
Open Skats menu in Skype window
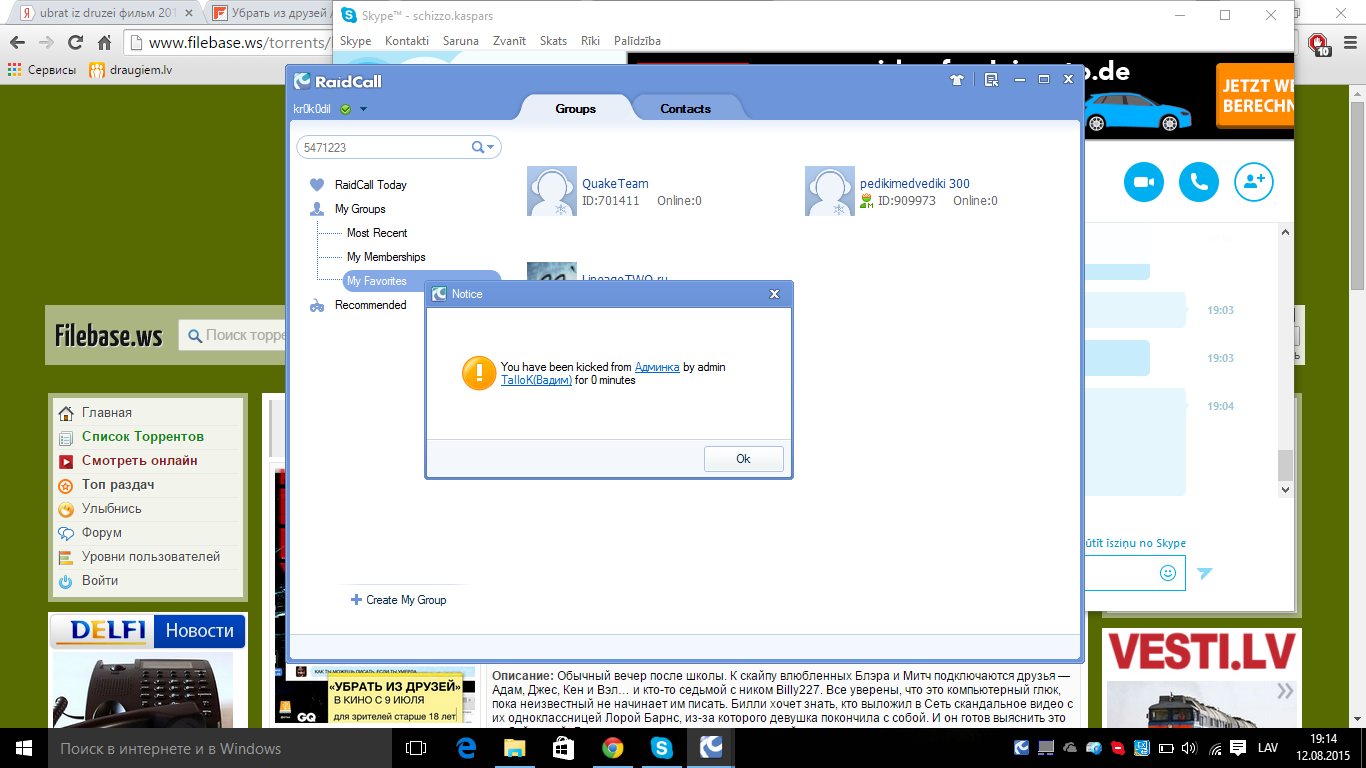coord(553,41)
